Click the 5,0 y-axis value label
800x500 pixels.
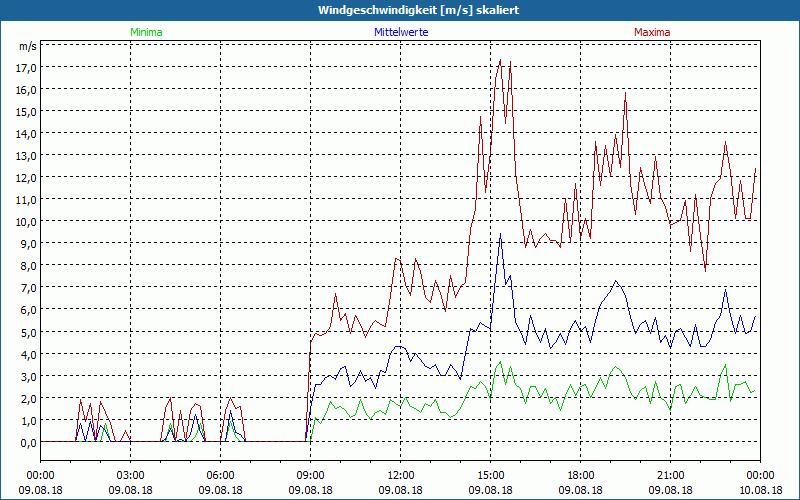26,332
